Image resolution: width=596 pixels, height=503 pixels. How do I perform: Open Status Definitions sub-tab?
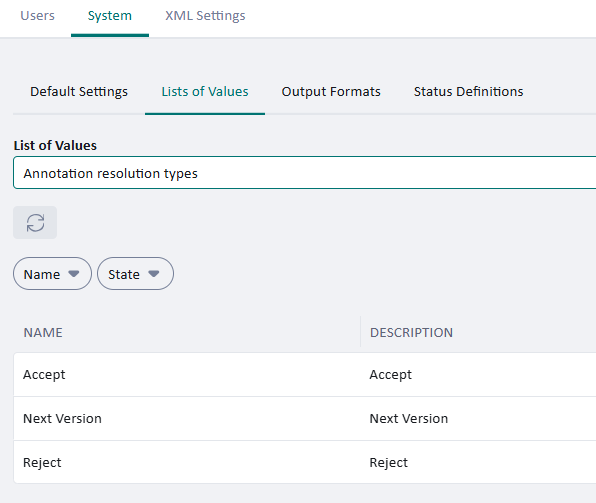468,92
